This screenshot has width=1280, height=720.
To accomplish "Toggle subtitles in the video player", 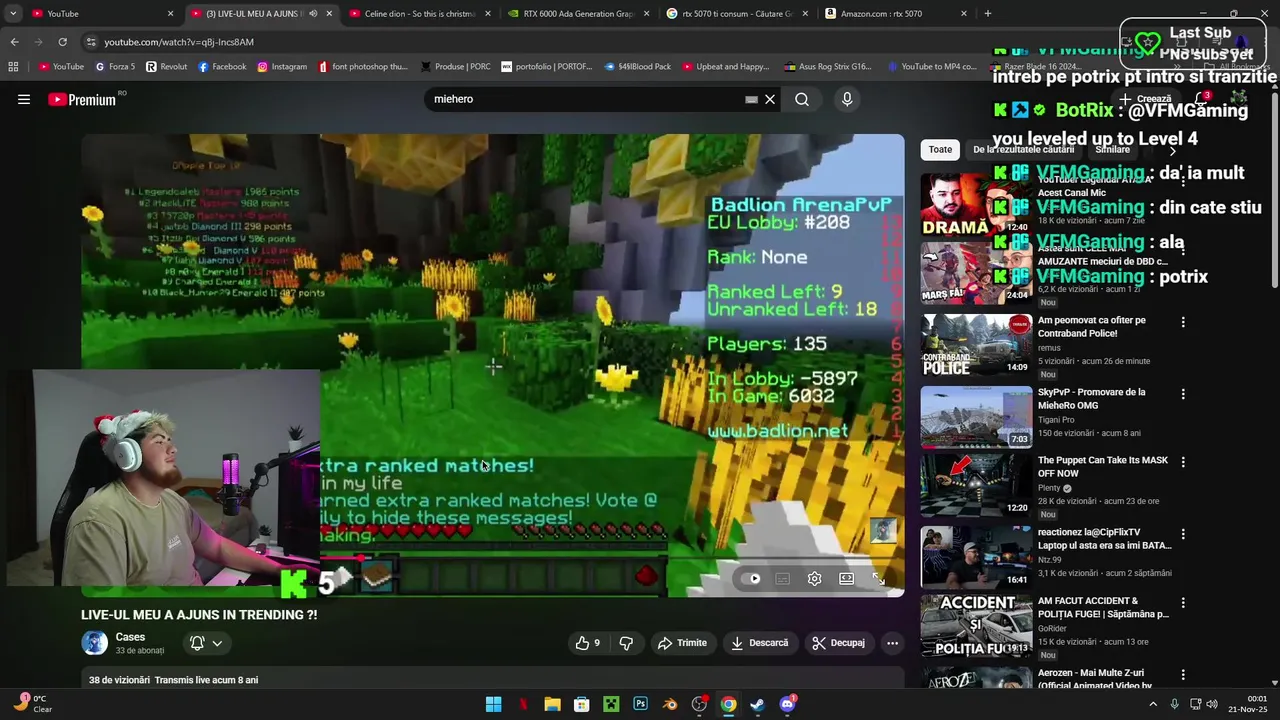I will [783, 578].
